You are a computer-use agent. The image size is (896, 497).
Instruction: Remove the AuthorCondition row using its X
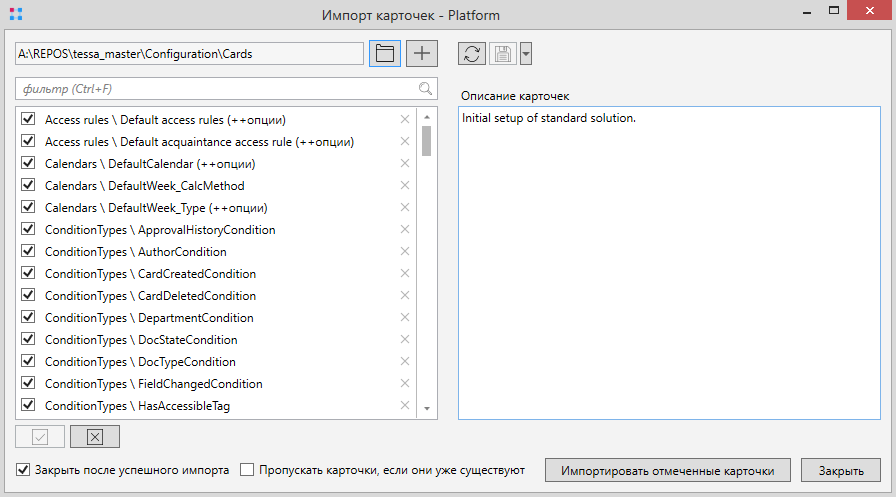[x=405, y=252]
